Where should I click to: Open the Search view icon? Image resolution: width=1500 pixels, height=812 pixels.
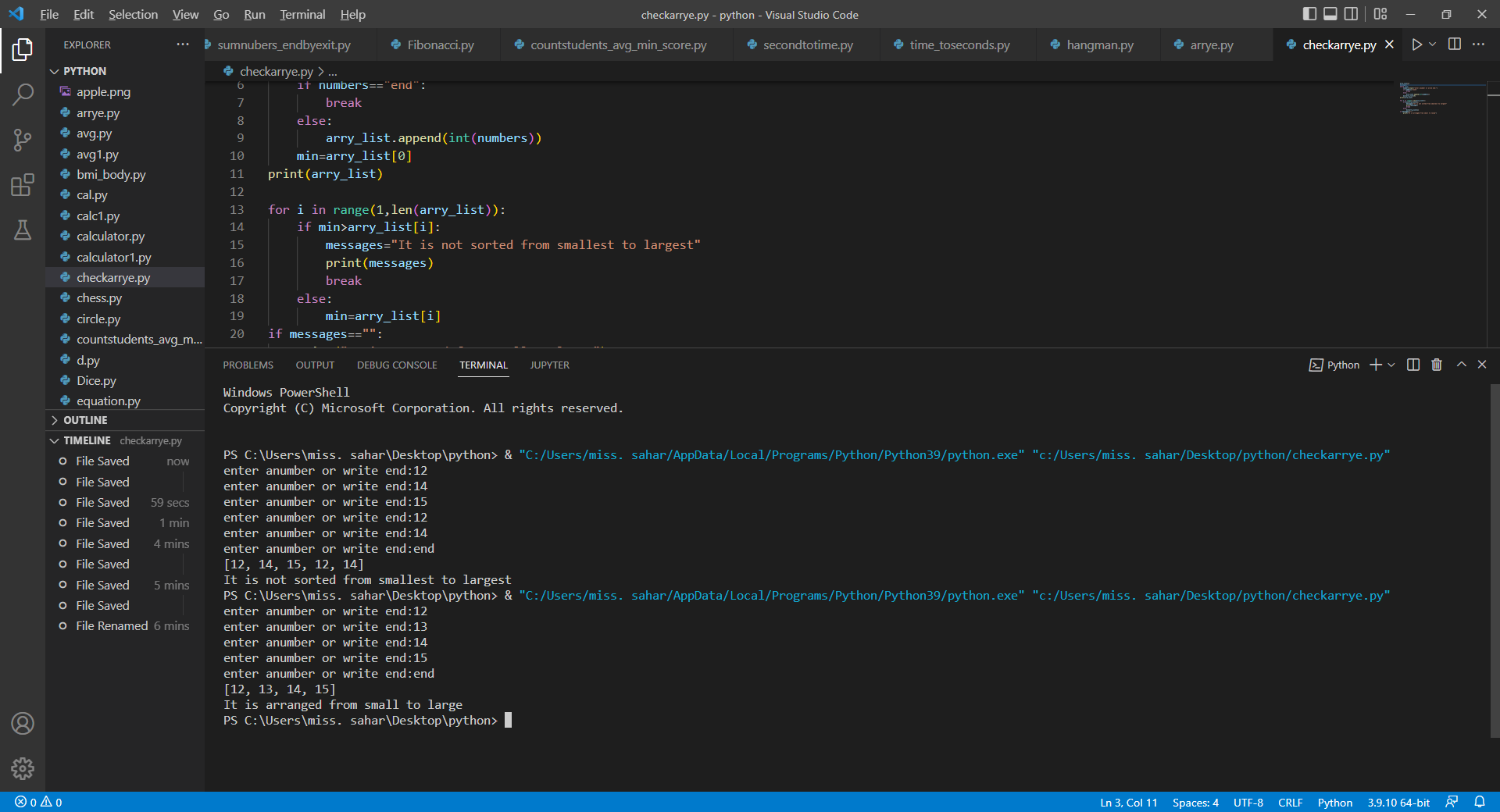(23, 94)
